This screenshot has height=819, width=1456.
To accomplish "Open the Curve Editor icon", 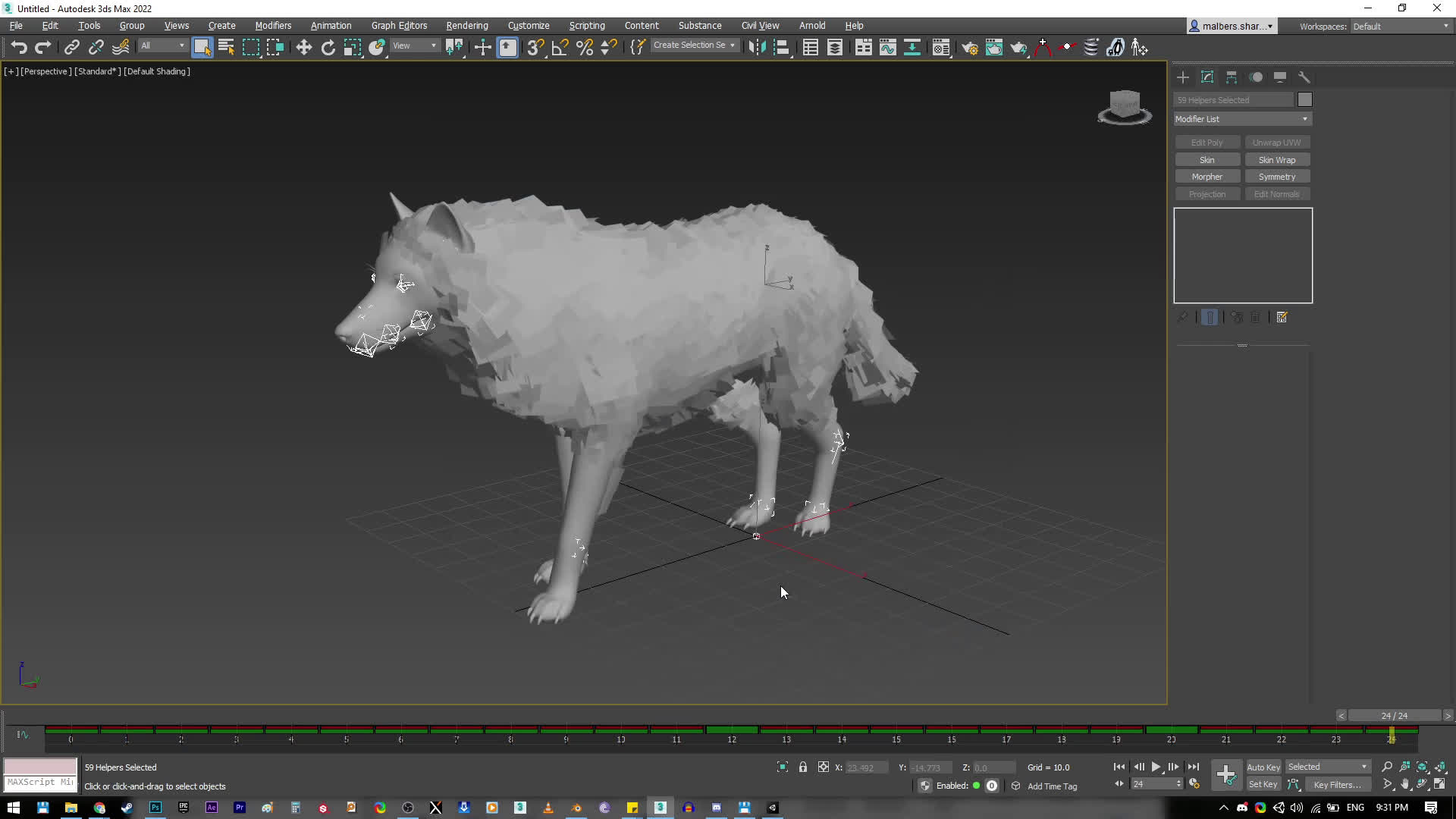I will point(887,48).
